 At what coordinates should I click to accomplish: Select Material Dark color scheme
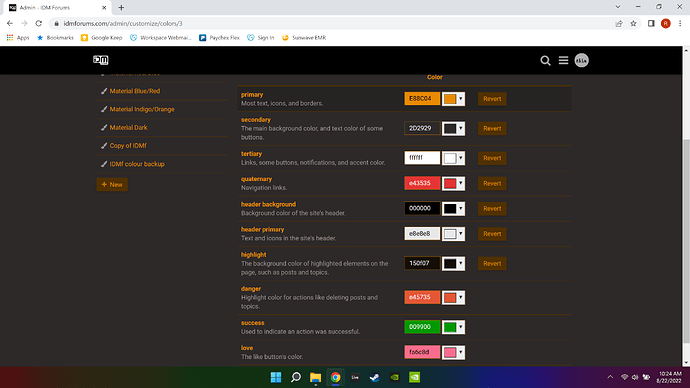128,128
